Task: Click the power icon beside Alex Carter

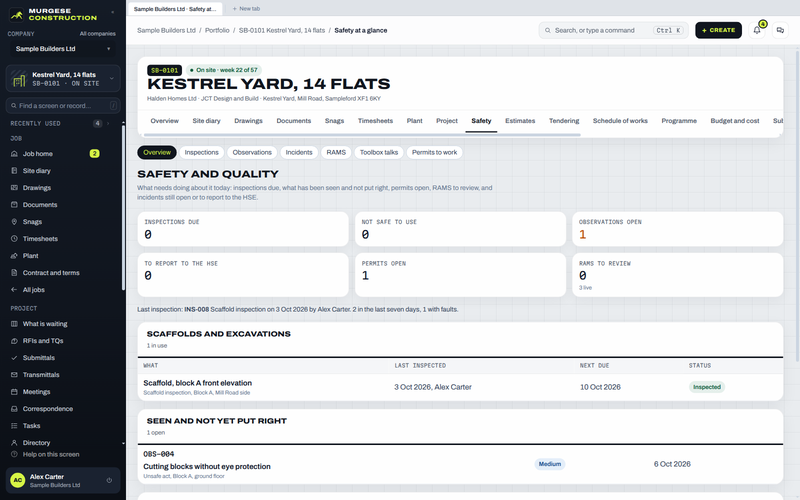Action: pos(109,480)
